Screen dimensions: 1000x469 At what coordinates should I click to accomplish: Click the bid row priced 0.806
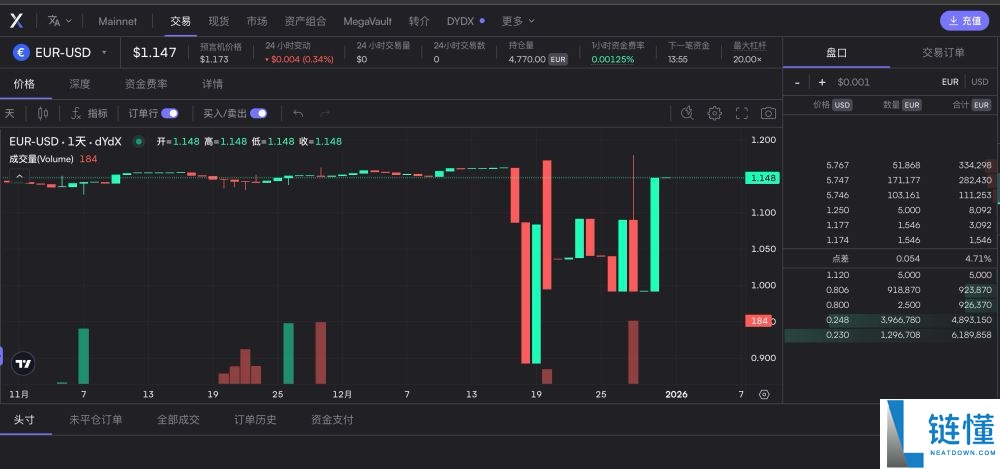point(890,290)
